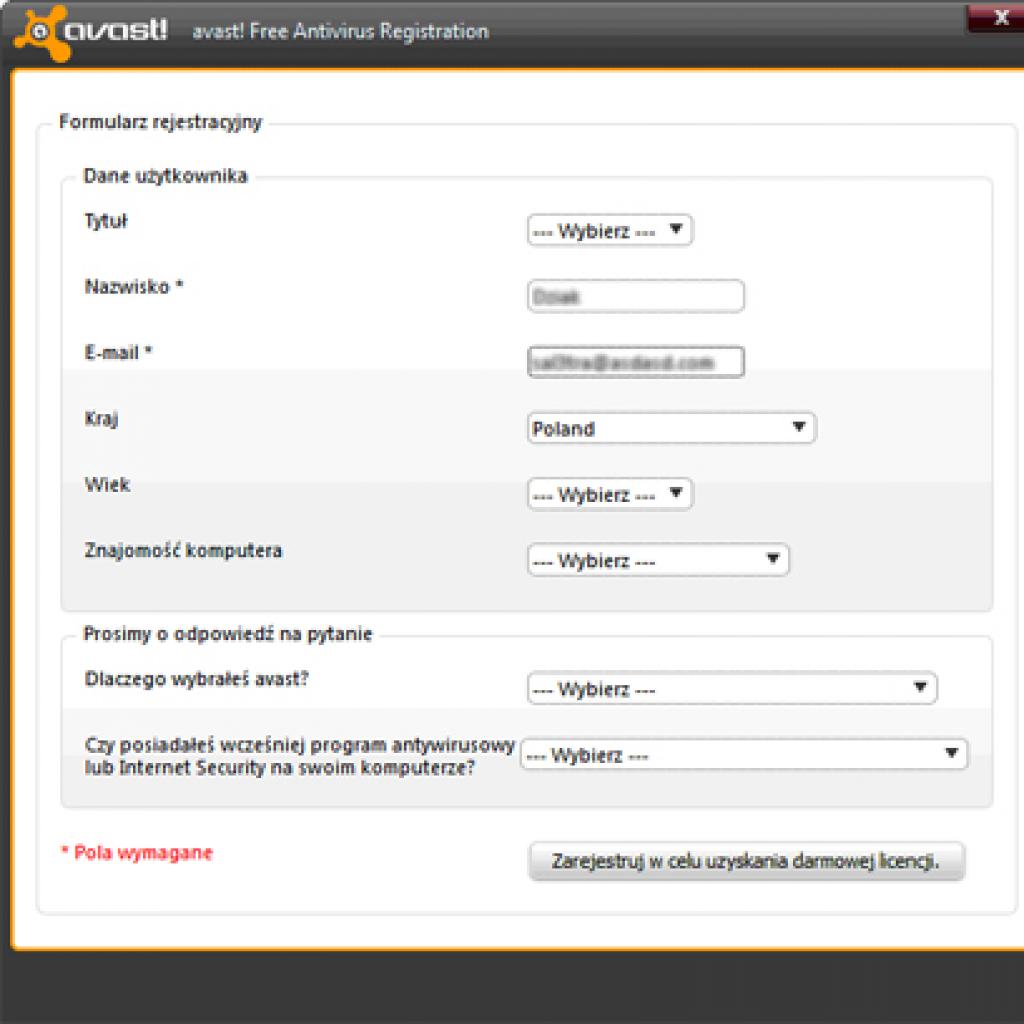Click the "Tytuł" field label
The width and height of the screenshot is (1024, 1024).
pyautogui.click(x=106, y=221)
